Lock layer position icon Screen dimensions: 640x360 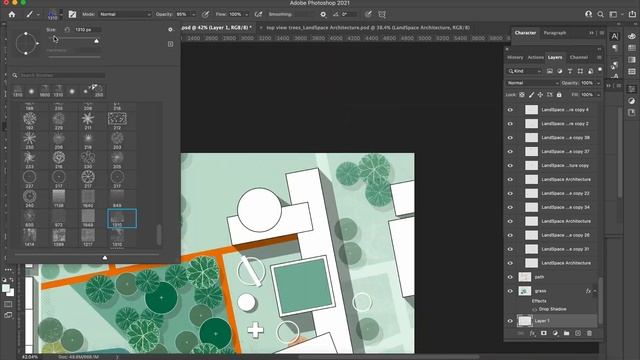[x=540, y=95]
